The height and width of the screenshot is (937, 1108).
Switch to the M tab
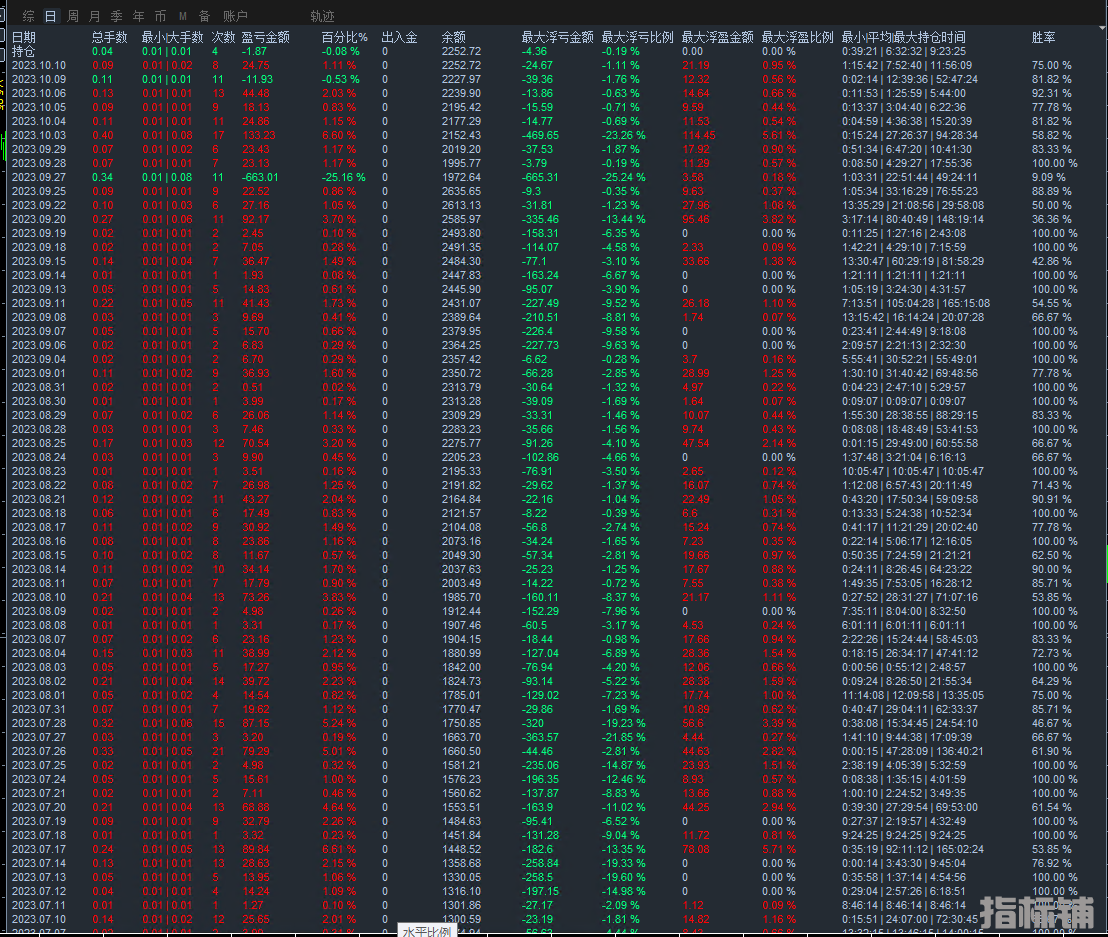[x=182, y=16]
